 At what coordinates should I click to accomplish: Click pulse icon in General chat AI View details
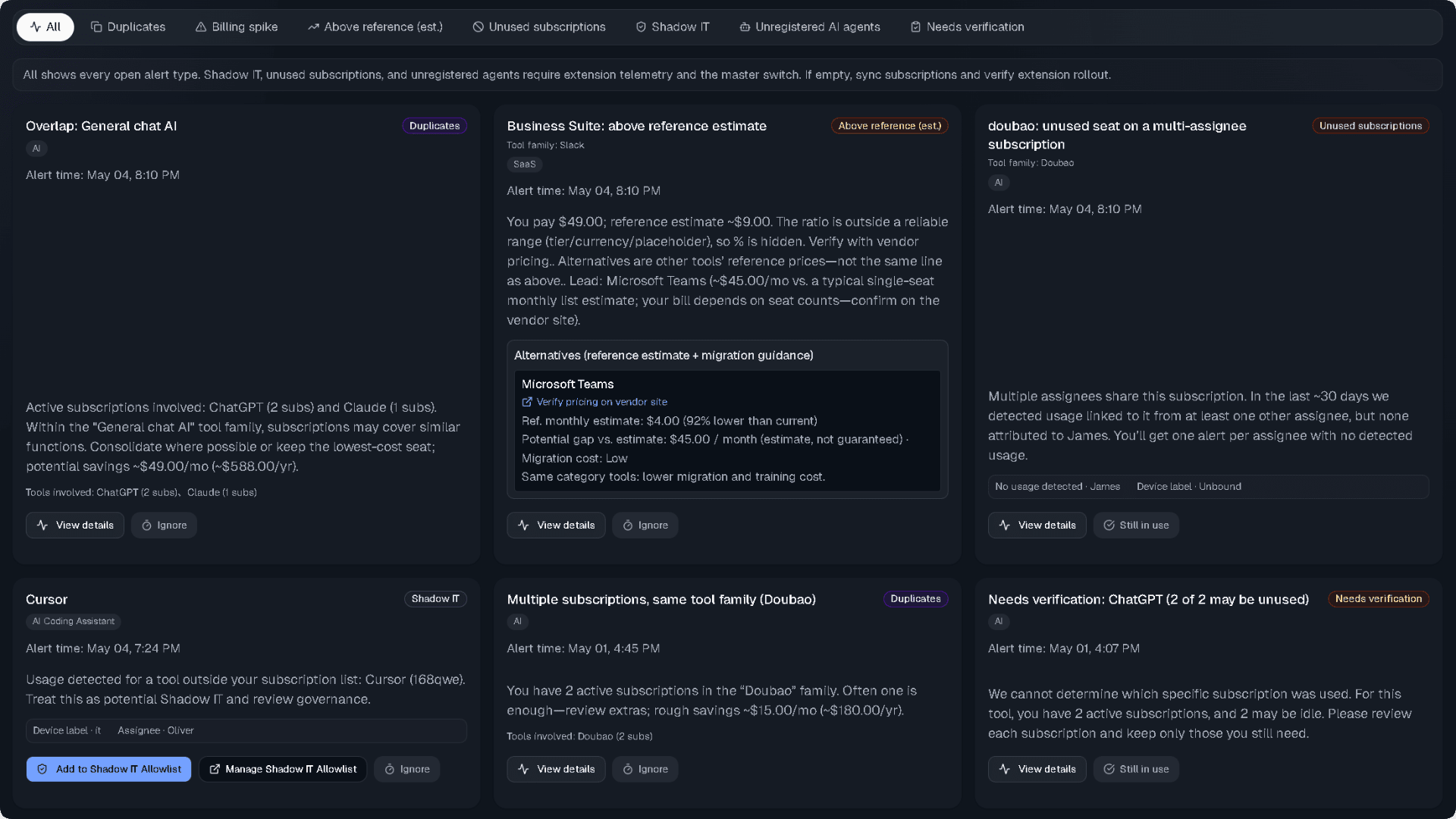(42, 526)
